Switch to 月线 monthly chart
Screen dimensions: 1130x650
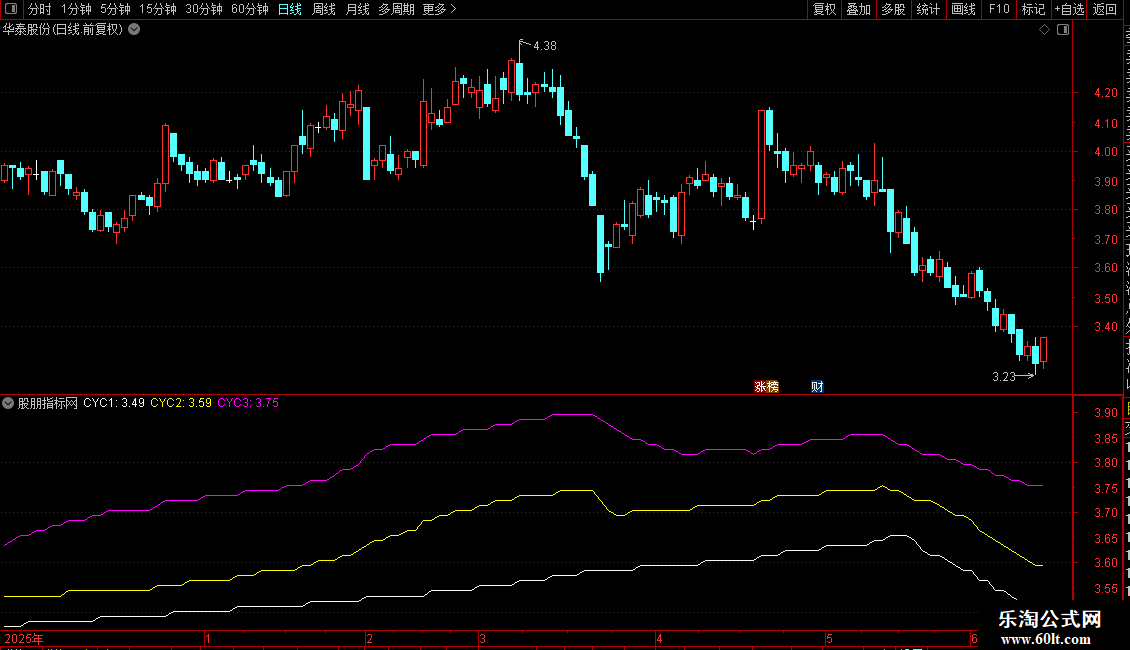click(x=357, y=9)
